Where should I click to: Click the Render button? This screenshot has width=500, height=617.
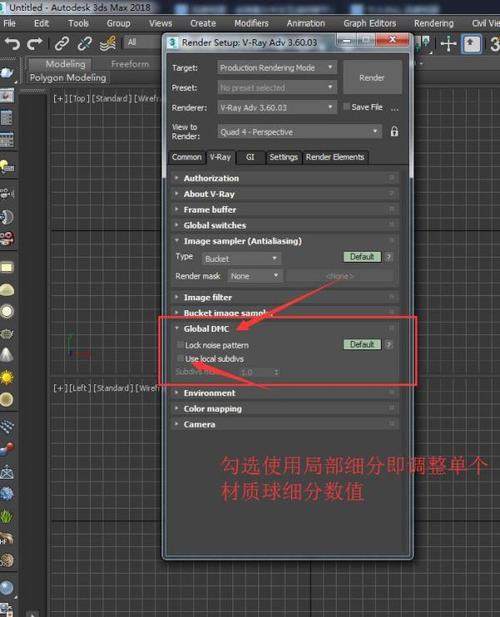click(x=372, y=78)
